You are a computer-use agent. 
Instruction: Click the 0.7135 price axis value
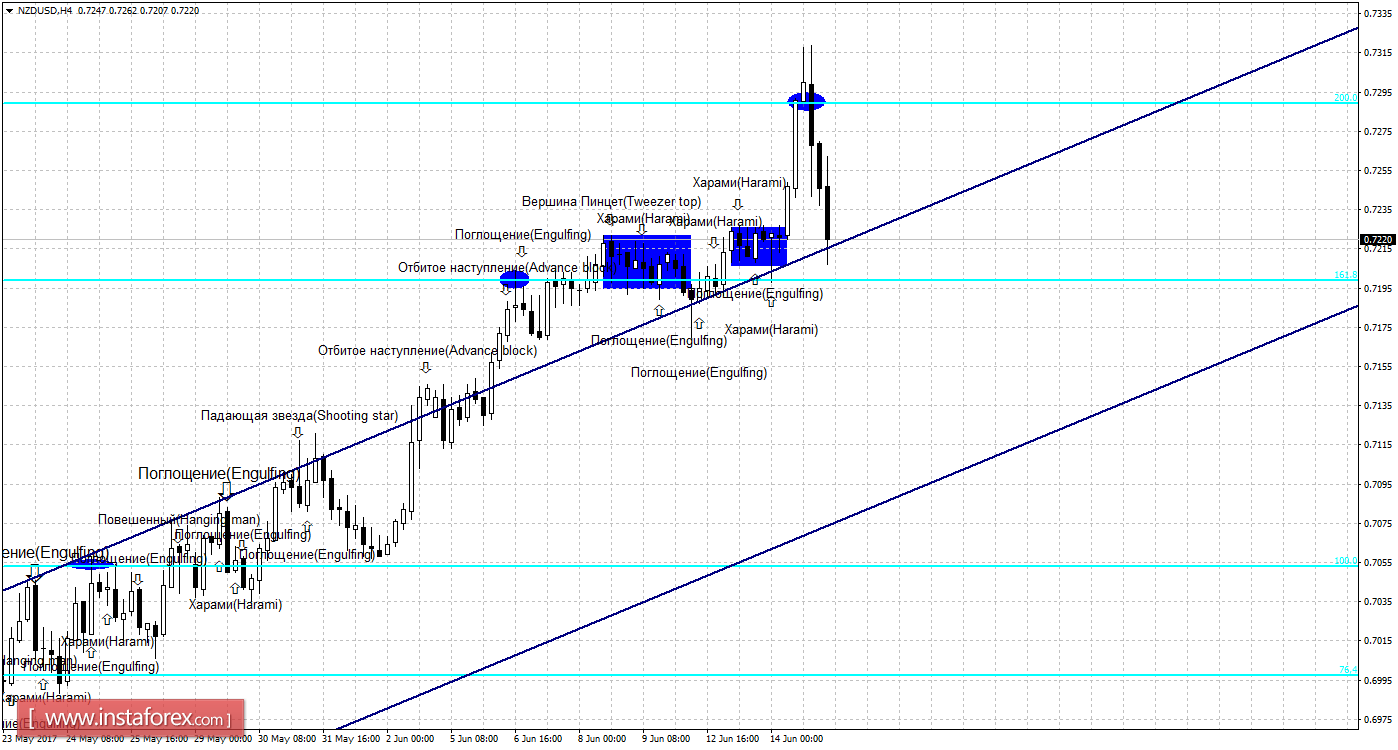pyautogui.click(x=1378, y=405)
